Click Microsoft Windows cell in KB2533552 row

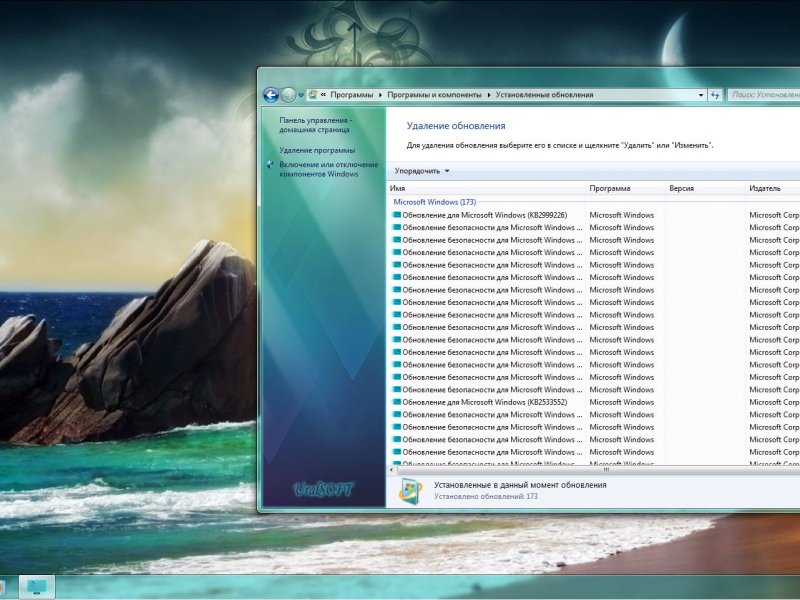[621, 402]
